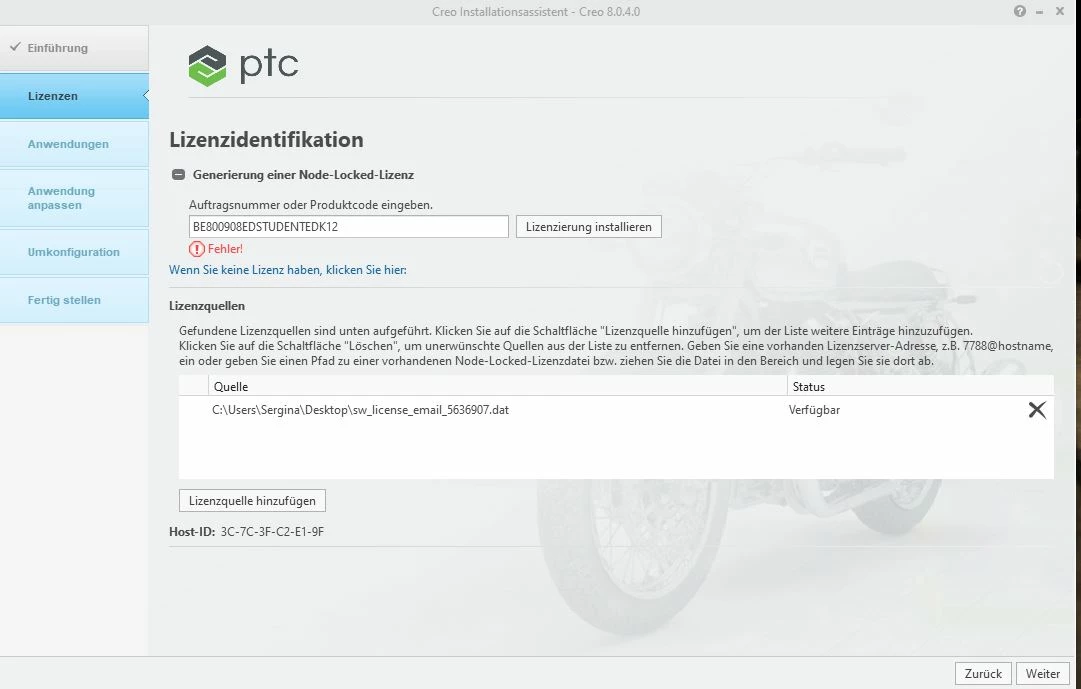Select the Lizenzen step
This screenshot has height=689, width=1081.
[x=74, y=96]
